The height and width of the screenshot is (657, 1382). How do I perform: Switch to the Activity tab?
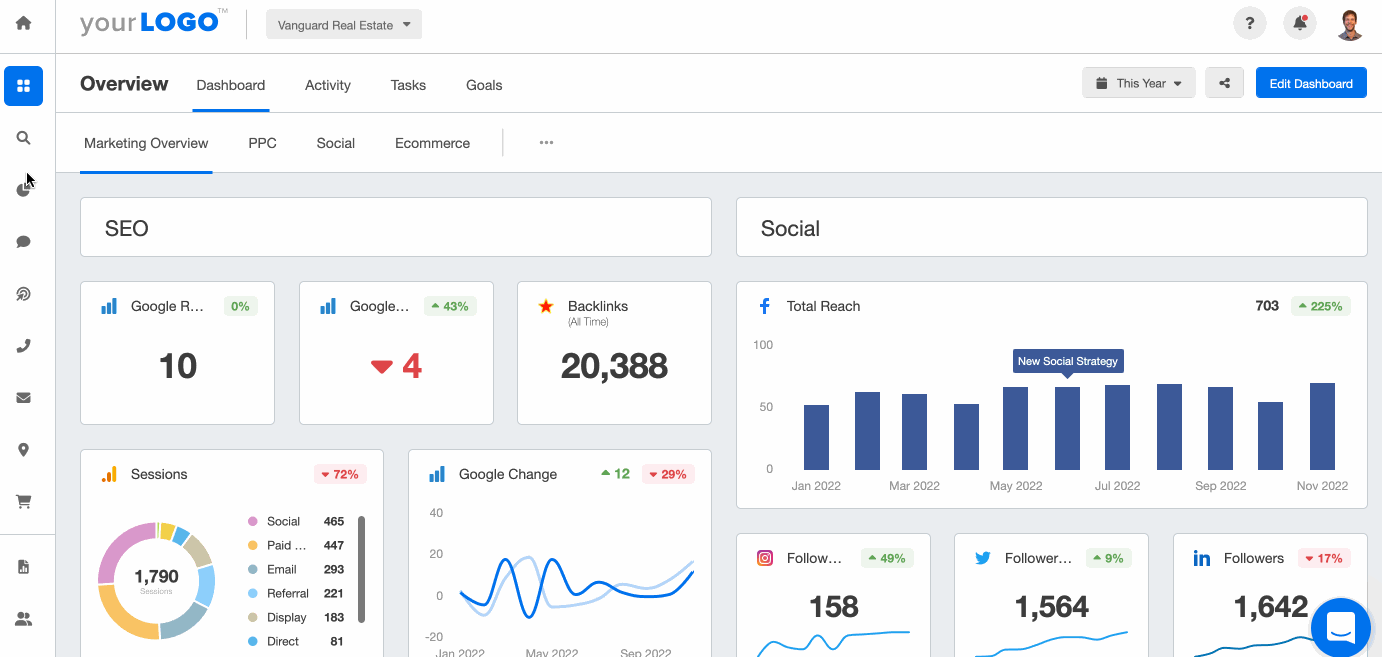tap(327, 85)
